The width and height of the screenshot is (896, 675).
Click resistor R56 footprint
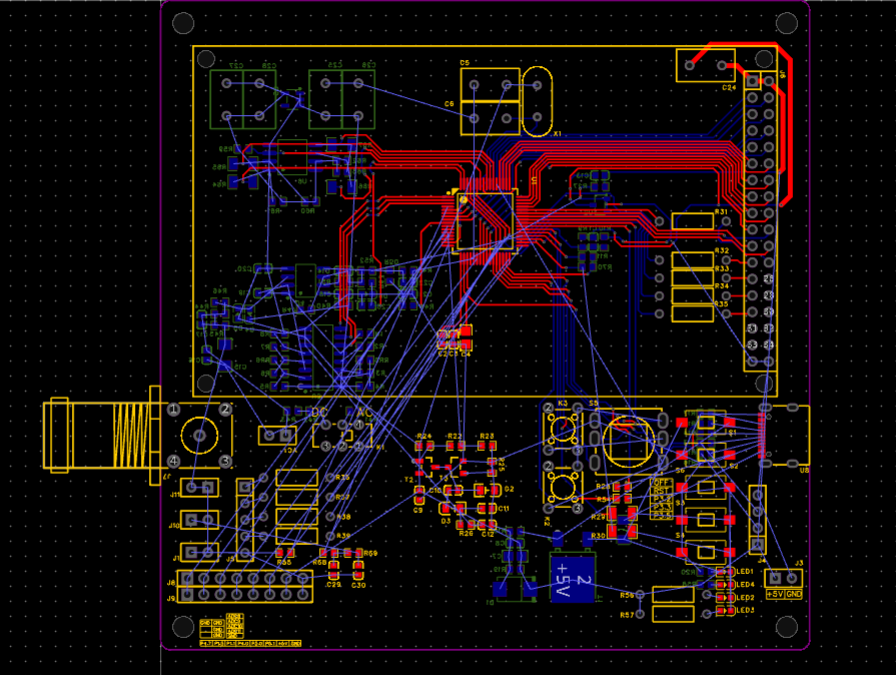tap(673, 594)
